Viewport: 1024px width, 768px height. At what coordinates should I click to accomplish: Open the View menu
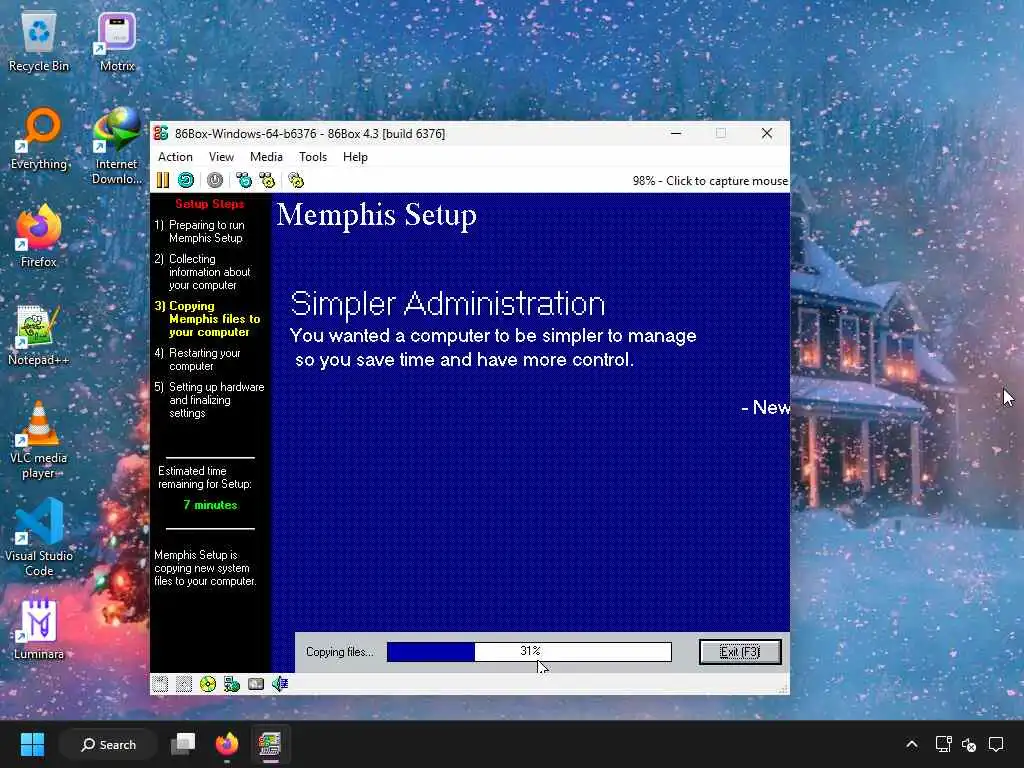coord(221,157)
